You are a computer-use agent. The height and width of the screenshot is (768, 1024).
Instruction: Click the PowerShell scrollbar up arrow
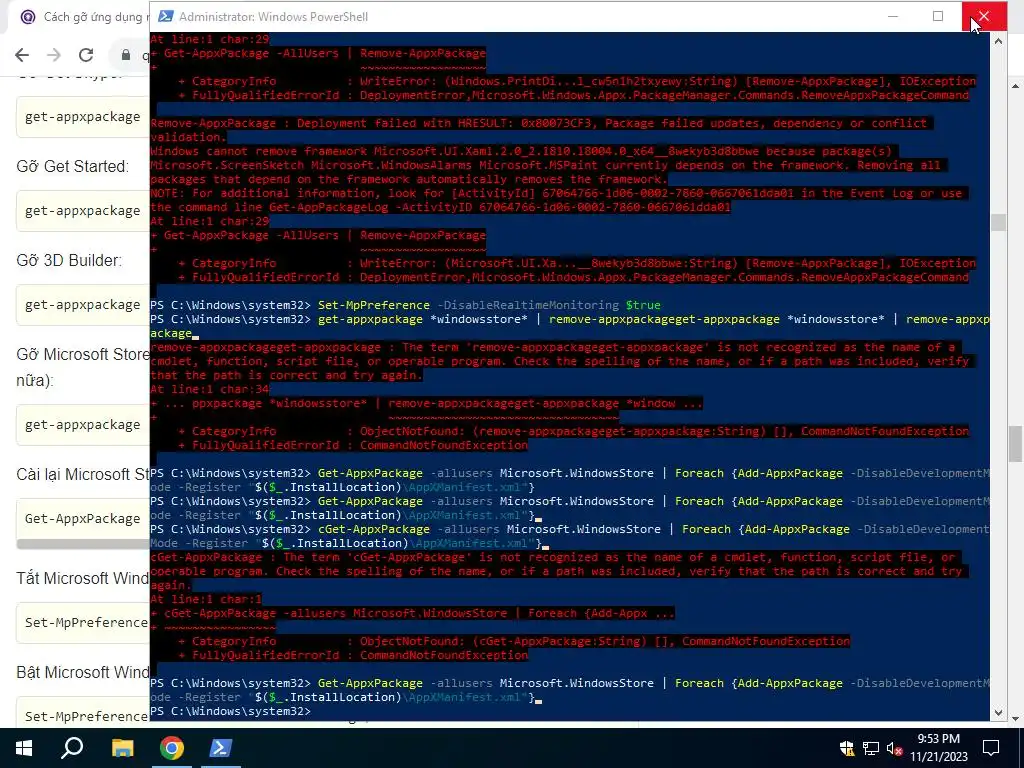pyautogui.click(x=998, y=41)
